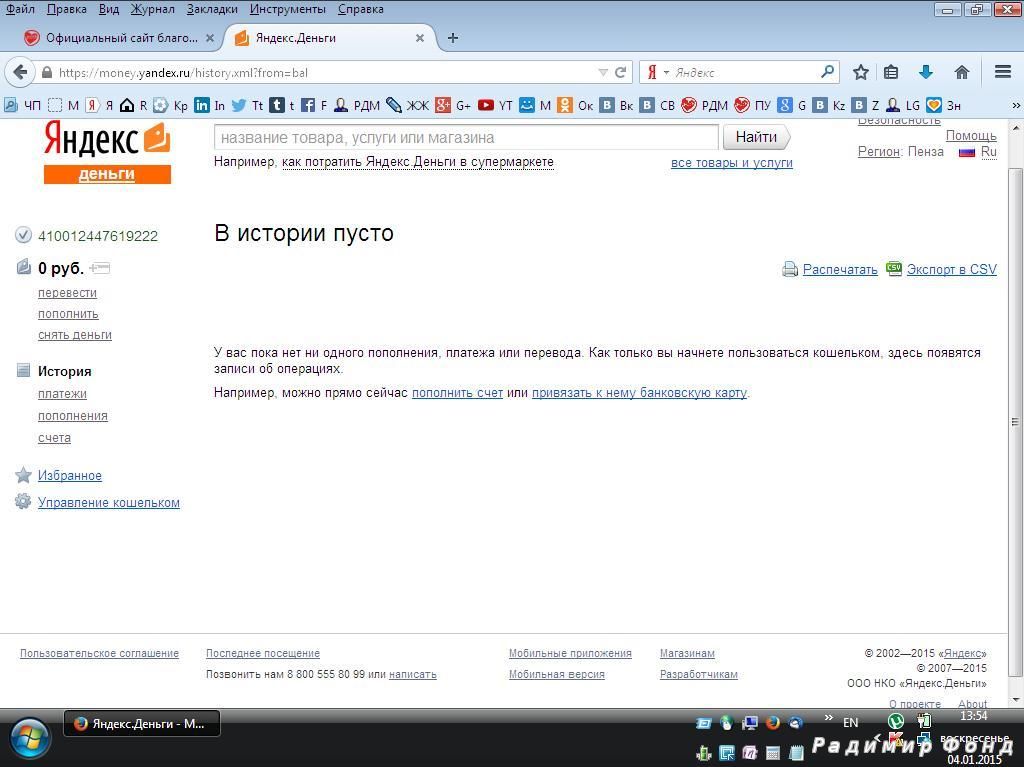This screenshot has width=1024, height=767.
Task: Click the search magnifier in Yandex search box
Action: coord(827,71)
